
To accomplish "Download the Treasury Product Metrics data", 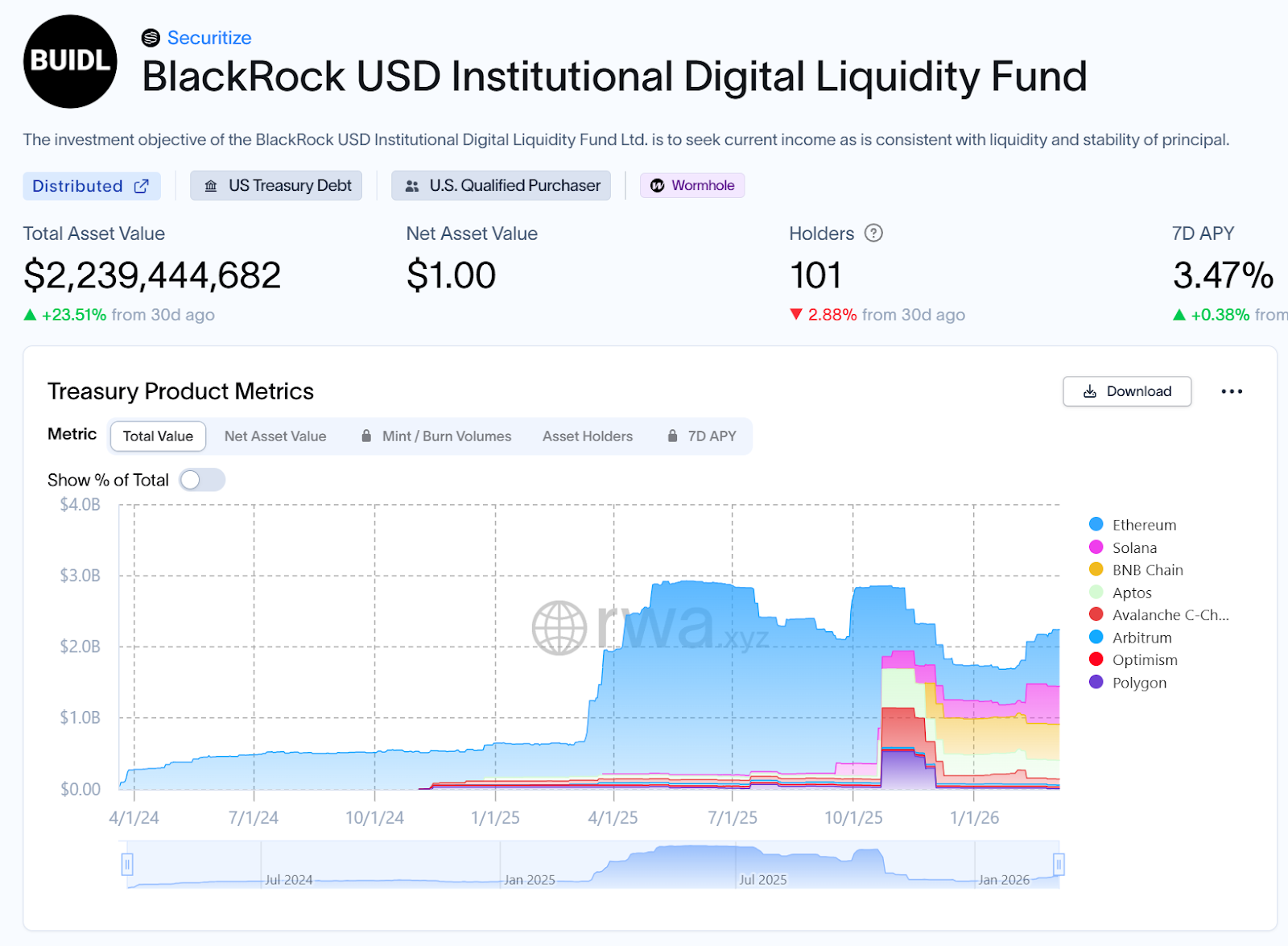I will click(1127, 391).
